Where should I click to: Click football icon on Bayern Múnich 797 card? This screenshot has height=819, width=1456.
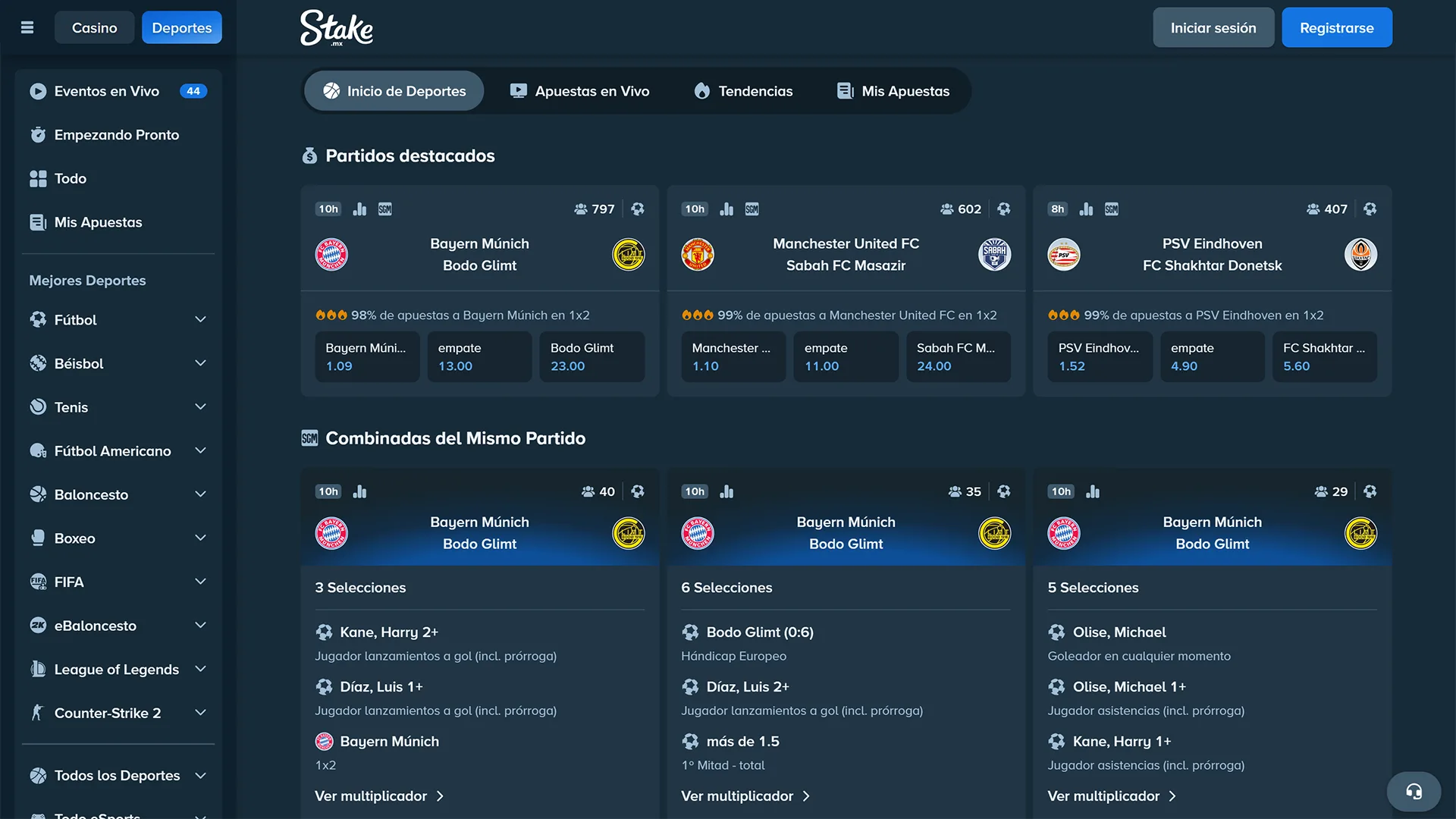point(638,209)
